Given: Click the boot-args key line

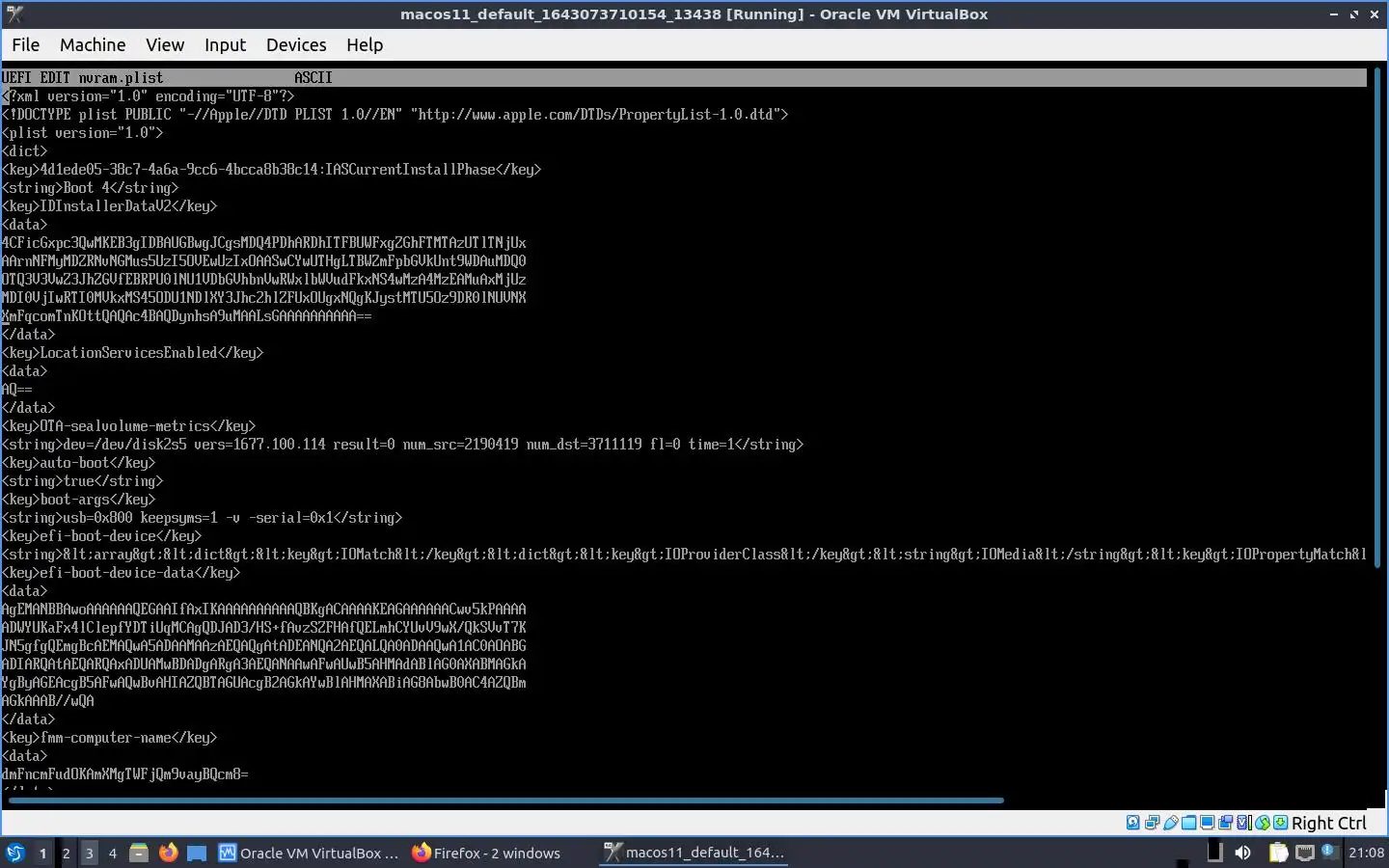Looking at the screenshot, I should pyautogui.click(x=78, y=499).
